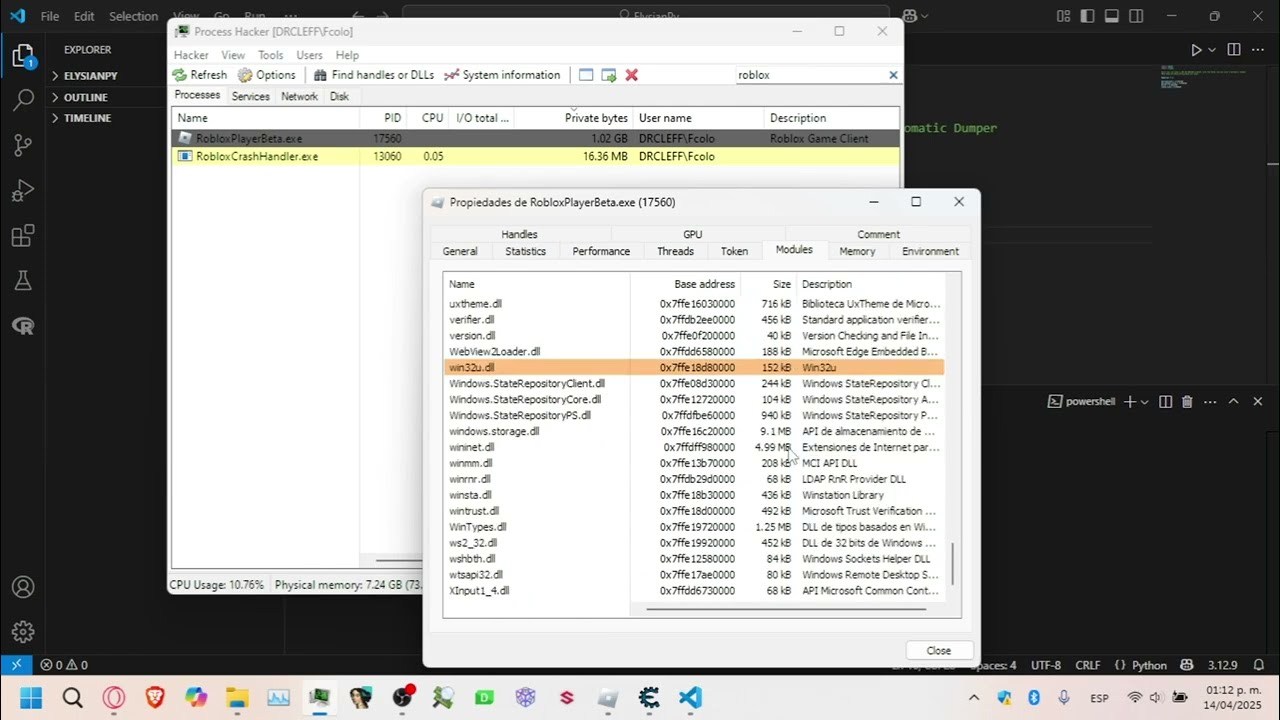
Task: Open VS Code Testing flask icon
Action: tap(23, 281)
